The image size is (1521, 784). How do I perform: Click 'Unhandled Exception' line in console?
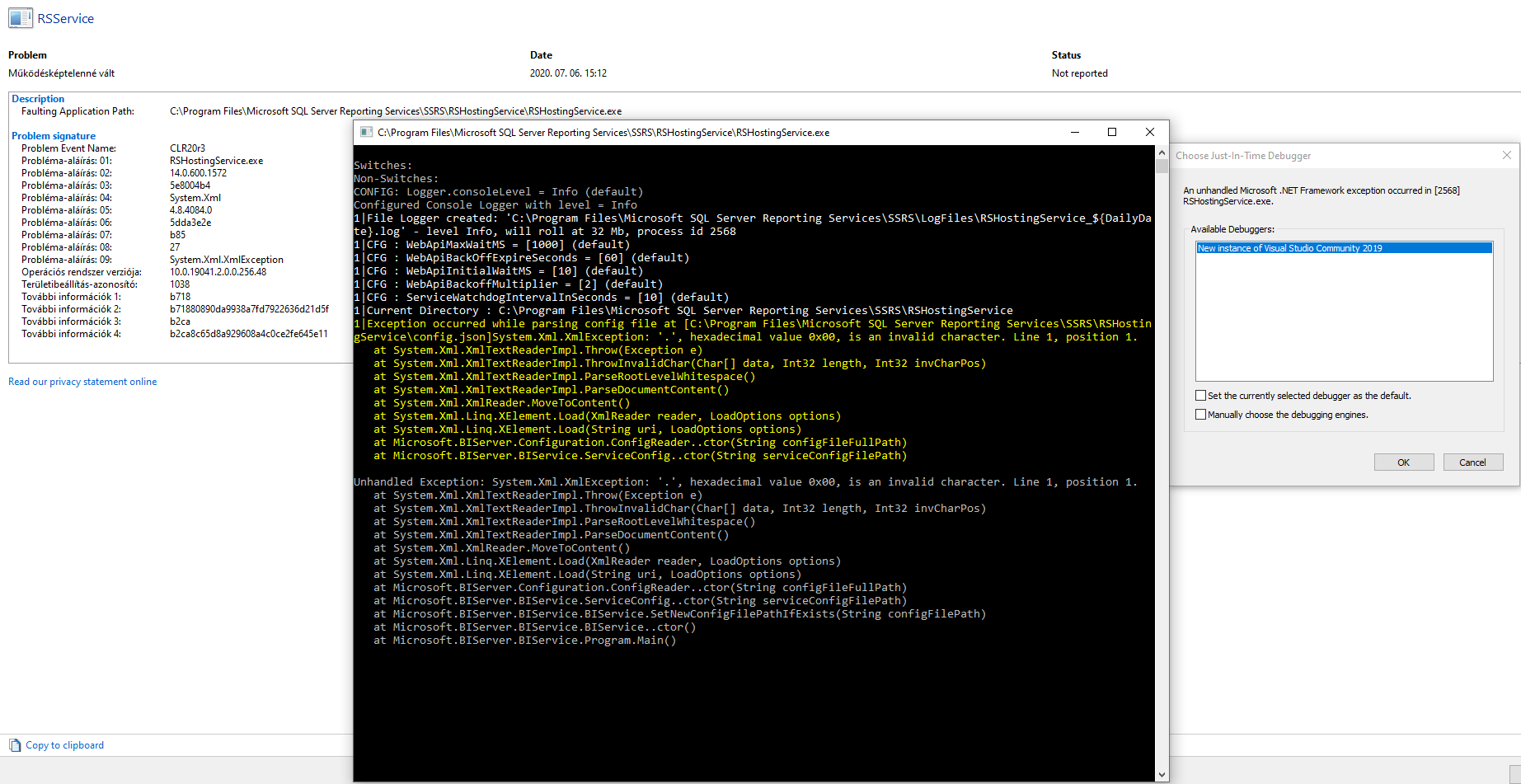[x=745, y=482]
